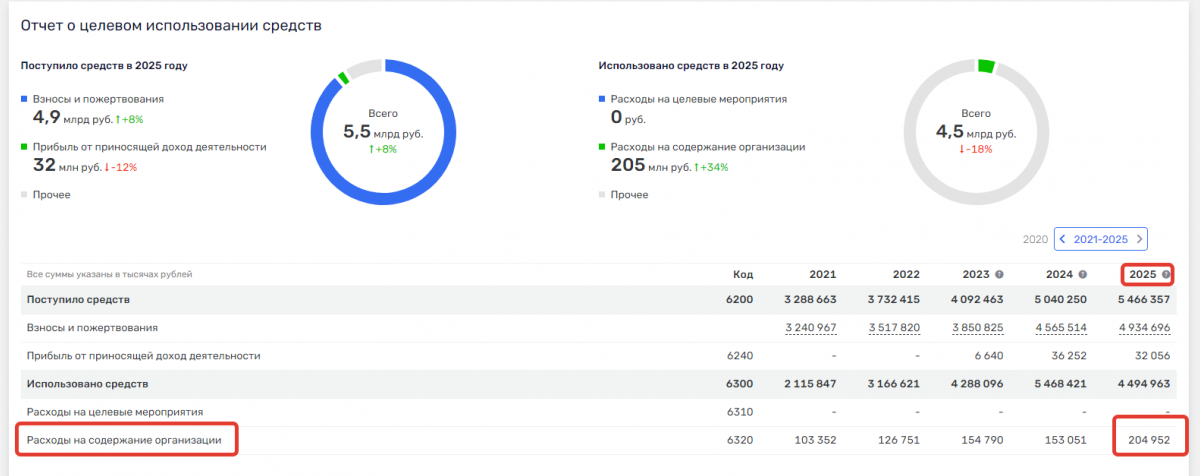This screenshot has height=476, width=1200.
Task: Click the green segment of the used funds donut
Action: [986, 67]
